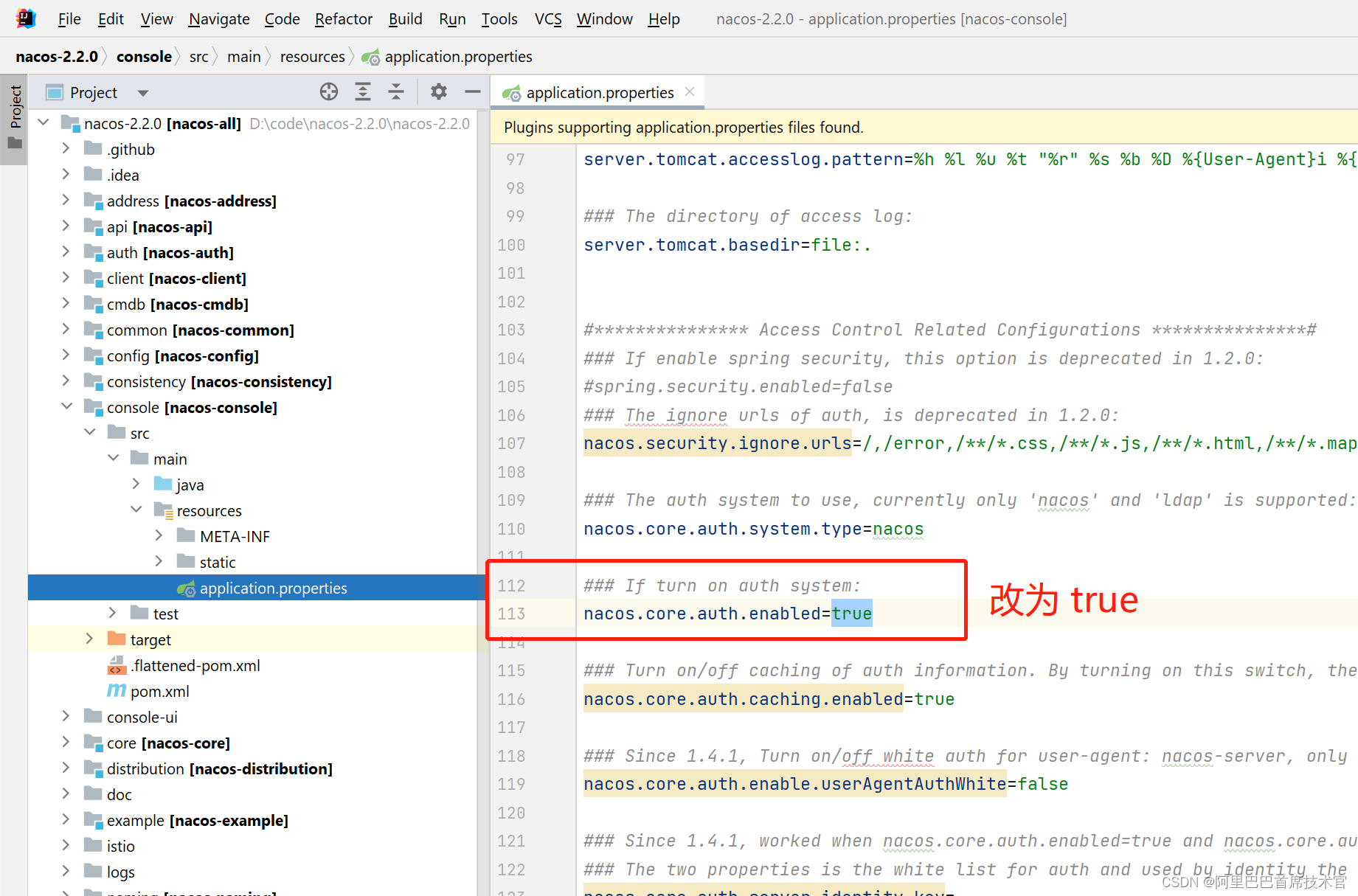
Task: Click the plugins supporting files notification banner
Action: pyautogui.click(x=924, y=127)
